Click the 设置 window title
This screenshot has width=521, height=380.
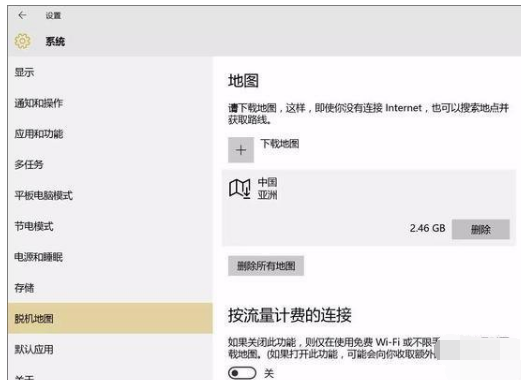point(53,15)
